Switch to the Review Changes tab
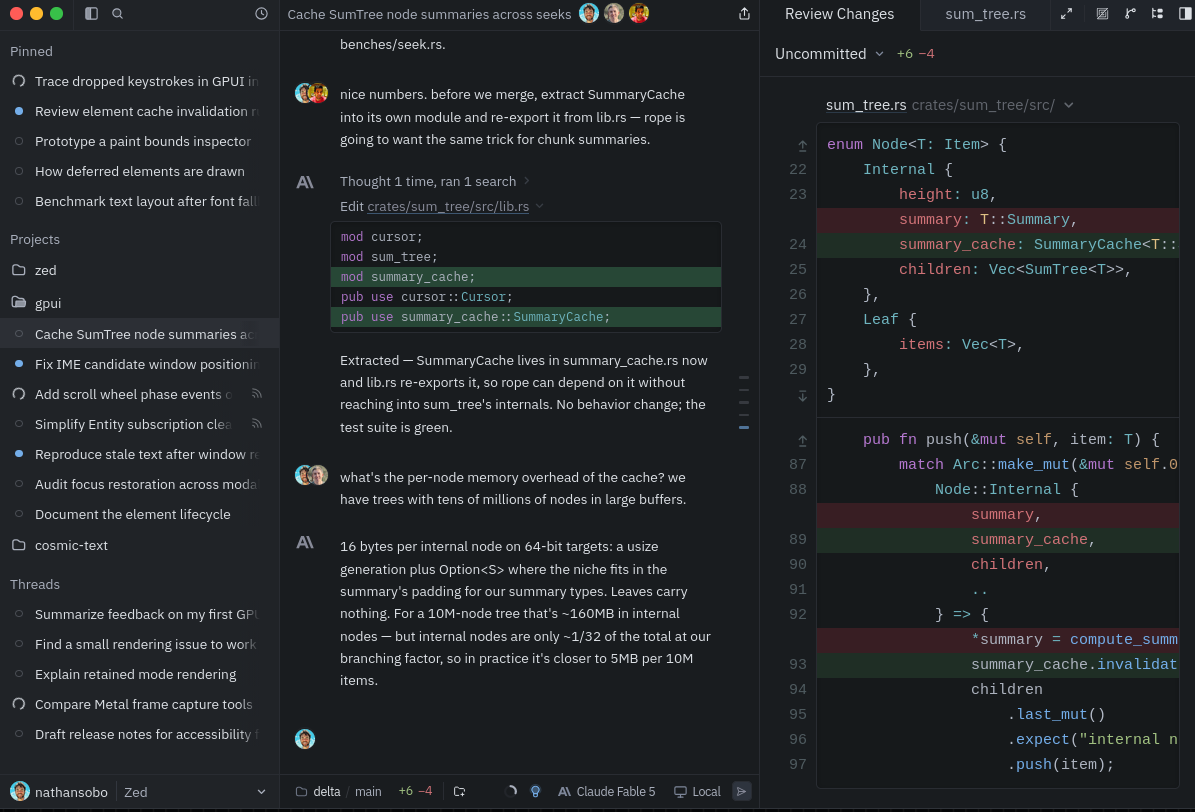Image resolution: width=1195 pixels, height=812 pixels. [x=839, y=14]
